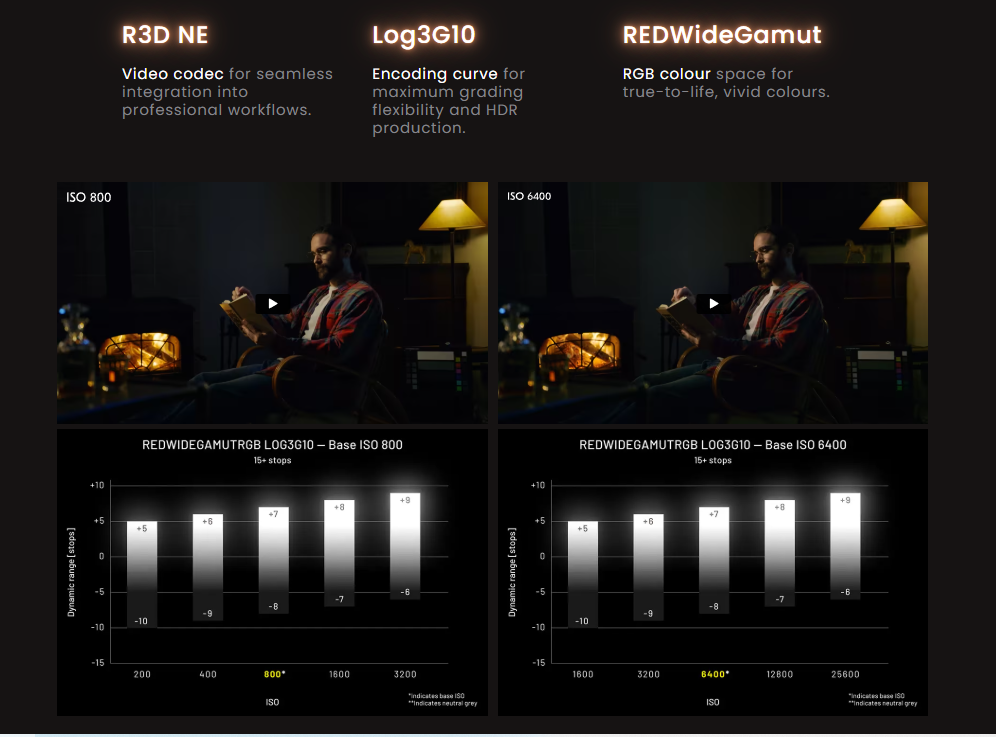Click the ISO 800 label on the left video
The height and width of the screenshot is (737, 996).
[x=87, y=197]
